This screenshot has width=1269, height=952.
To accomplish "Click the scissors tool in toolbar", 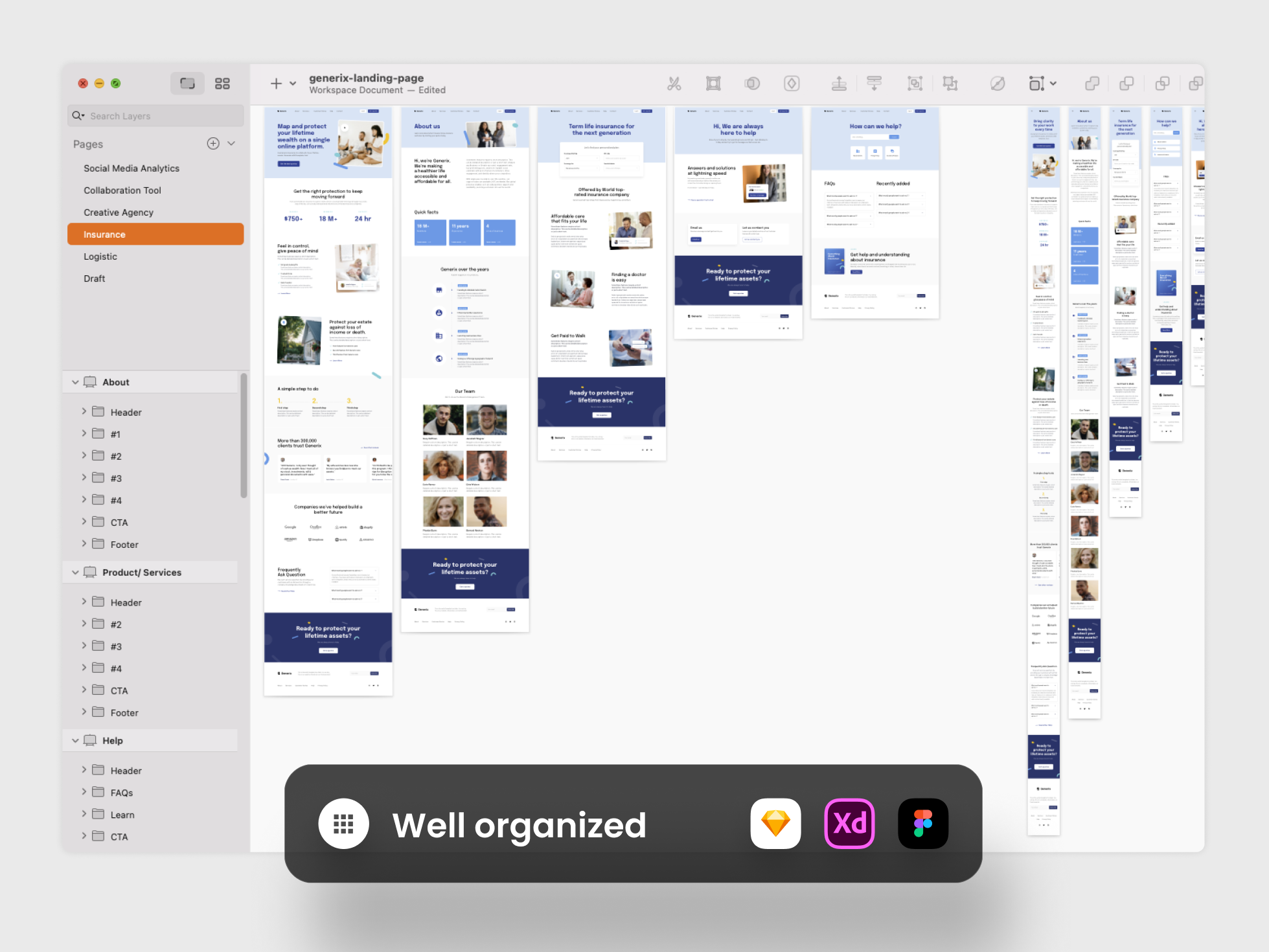I will [x=674, y=84].
